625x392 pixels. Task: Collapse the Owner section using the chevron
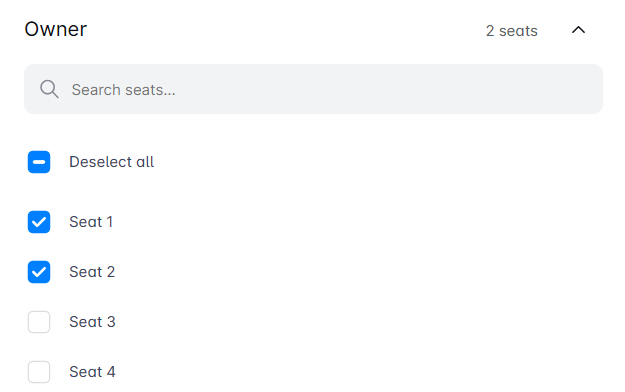578,30
